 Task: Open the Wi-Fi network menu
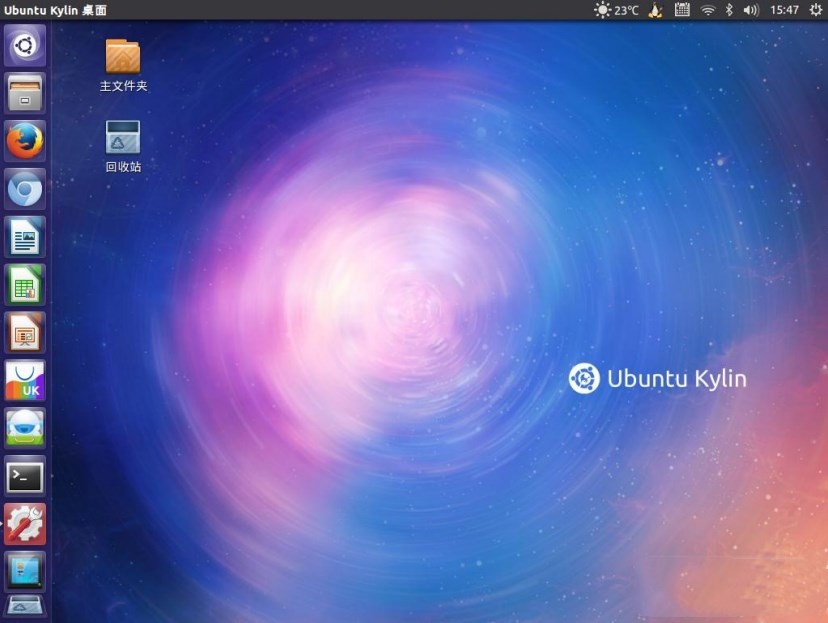[710, 10]
